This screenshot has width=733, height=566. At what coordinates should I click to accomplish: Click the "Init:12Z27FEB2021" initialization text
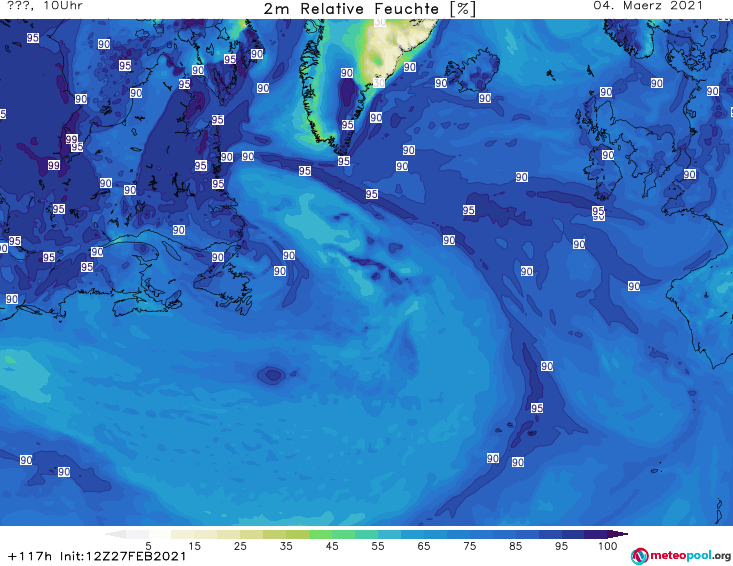(x=123, y=556)
